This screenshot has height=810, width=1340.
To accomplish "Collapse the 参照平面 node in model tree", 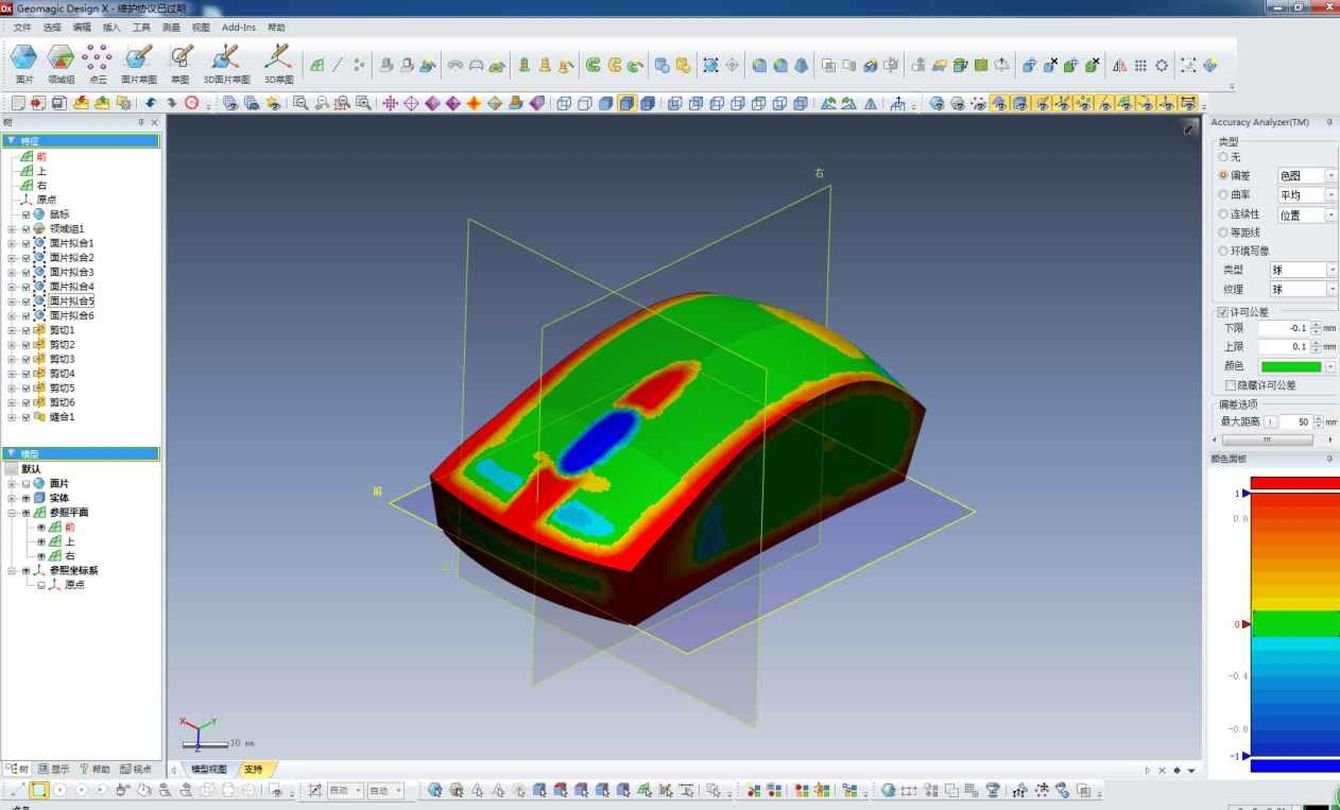I will click(12, 513).
